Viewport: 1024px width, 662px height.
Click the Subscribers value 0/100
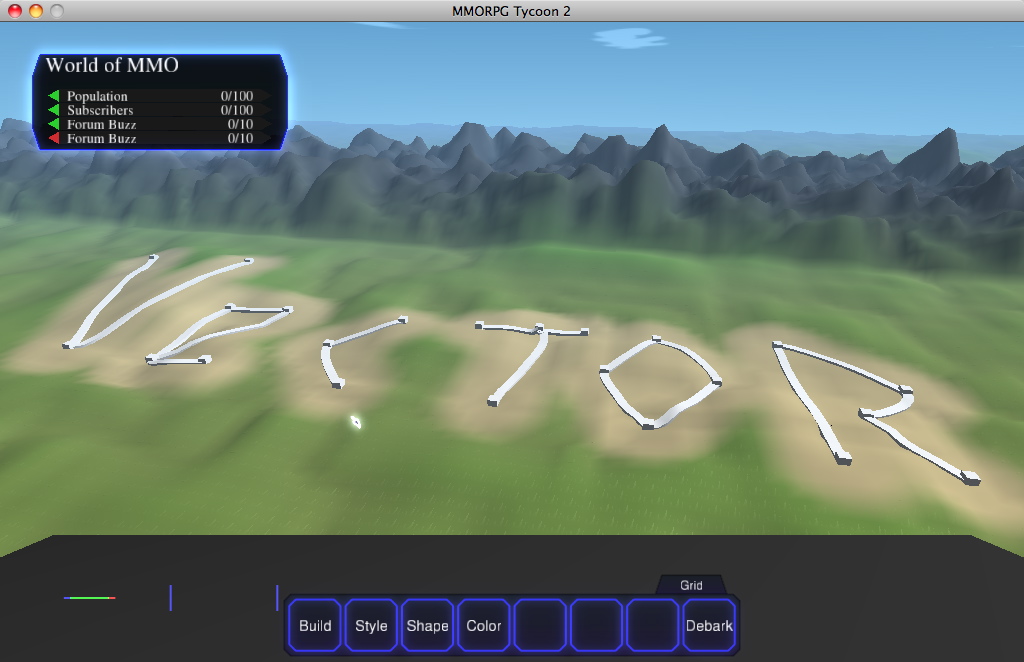click(236, 110)
